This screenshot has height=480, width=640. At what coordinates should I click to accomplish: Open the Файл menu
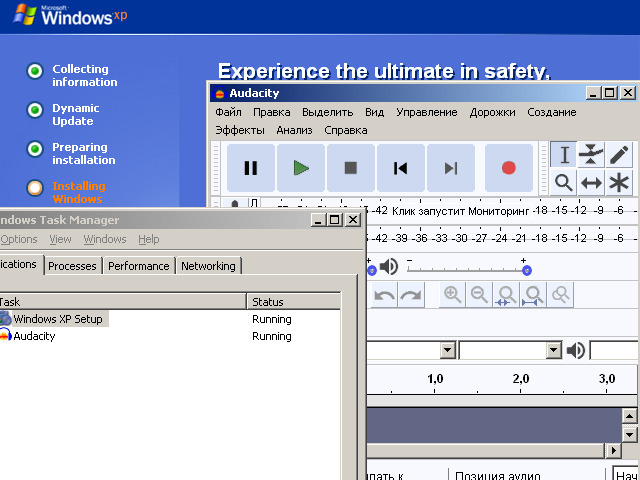coord(228,112)
